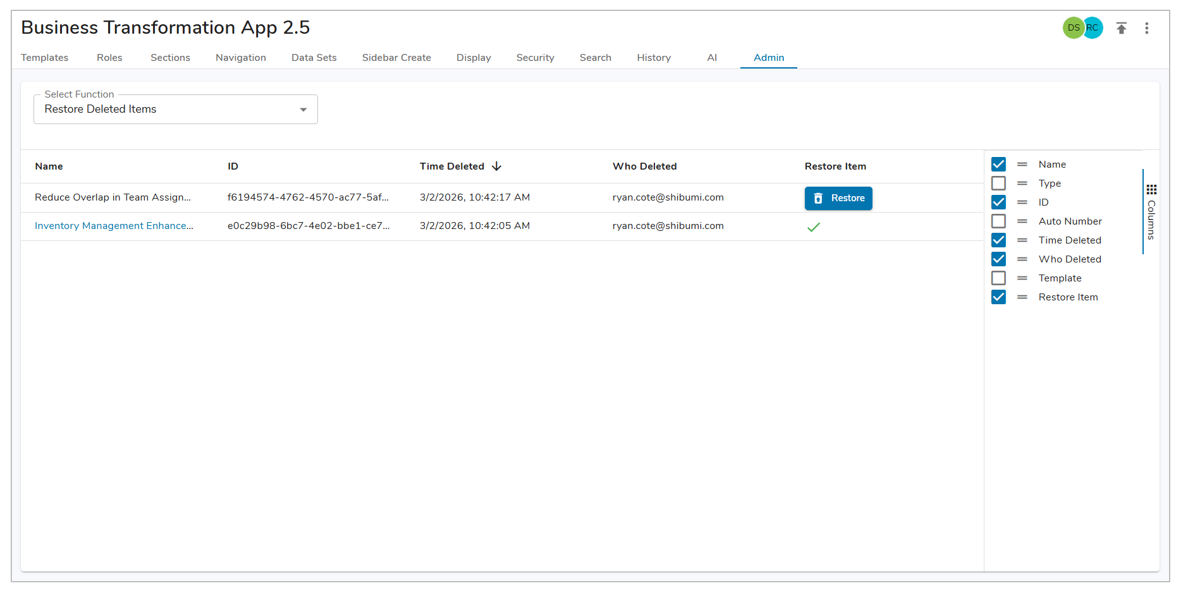The image size is (1181, 592).
Task: Open the three-dot more options menu
Action: pos(1147,29)
